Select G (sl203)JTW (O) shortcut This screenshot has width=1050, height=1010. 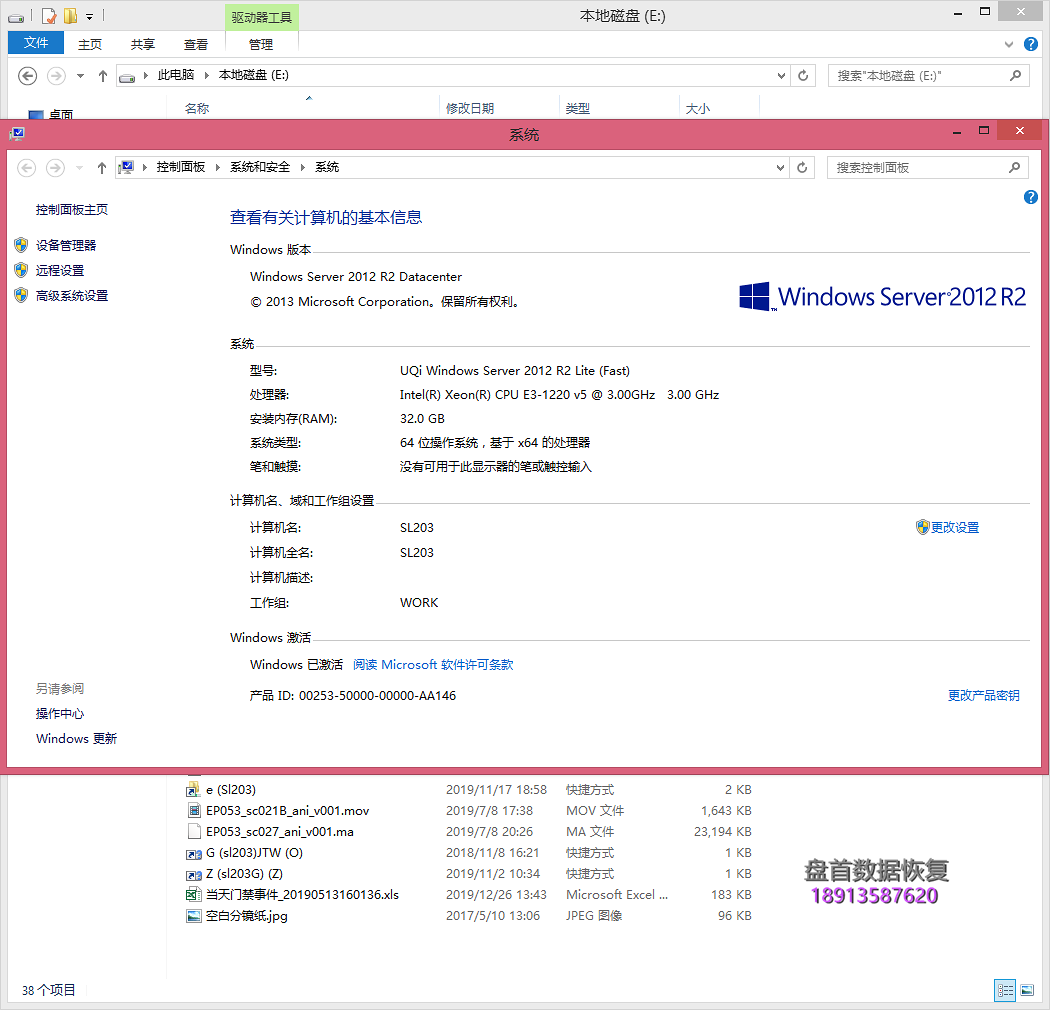click(254, 853)
